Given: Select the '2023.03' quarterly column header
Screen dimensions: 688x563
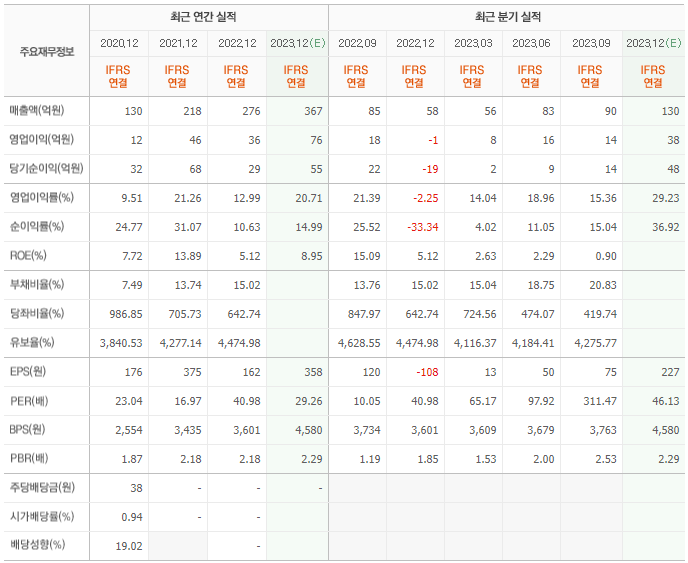Looking at the screenshot, I should tap(473, 43).
